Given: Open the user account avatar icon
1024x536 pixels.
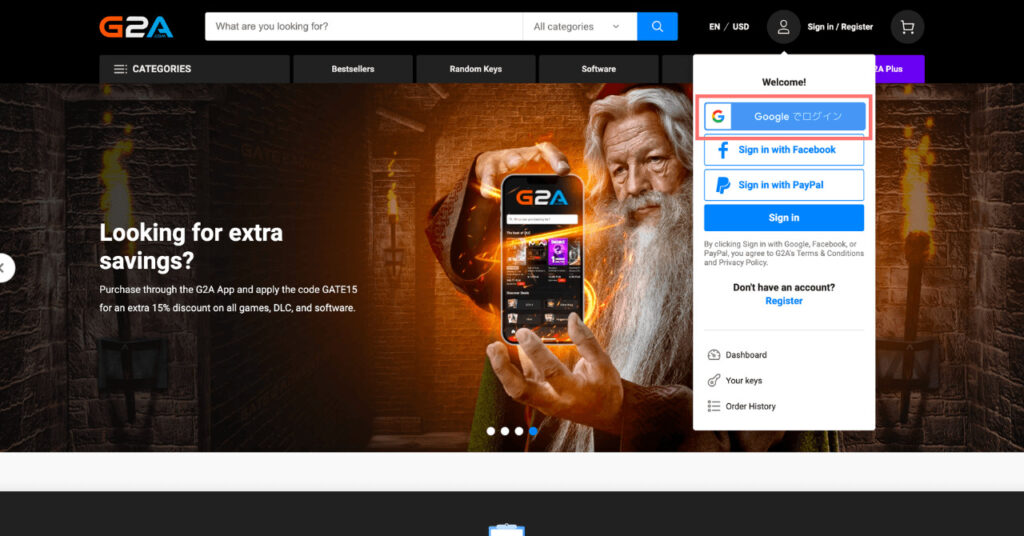Looking at the screenshot, I should 783,27.
